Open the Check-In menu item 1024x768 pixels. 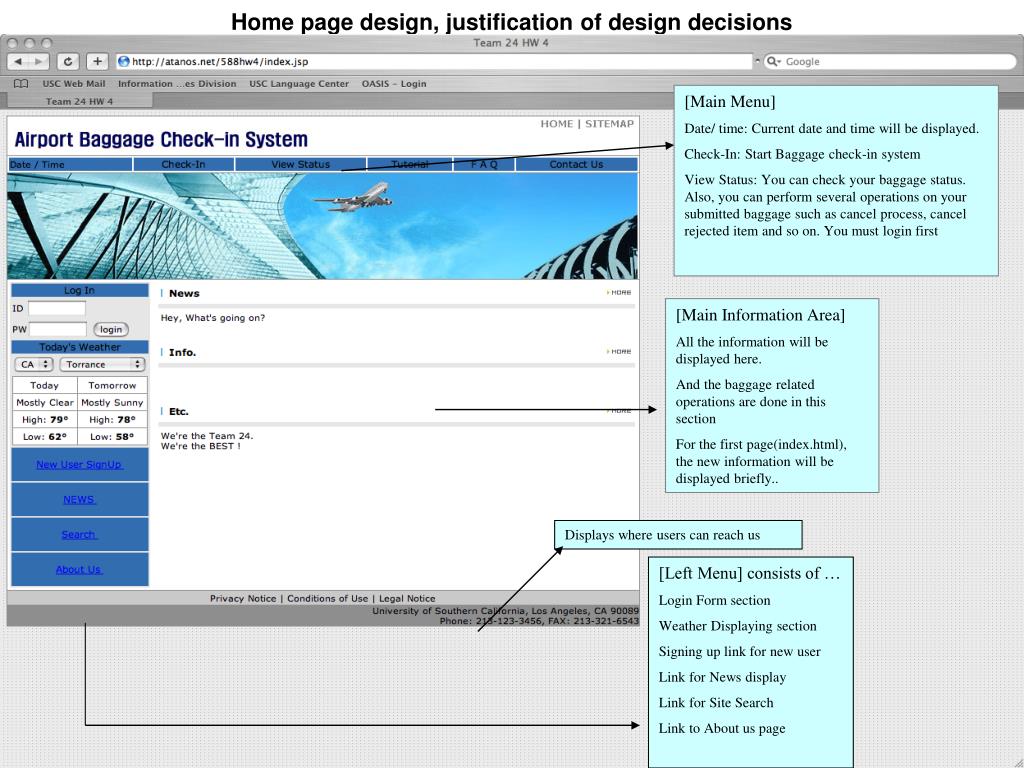(184, 165)
